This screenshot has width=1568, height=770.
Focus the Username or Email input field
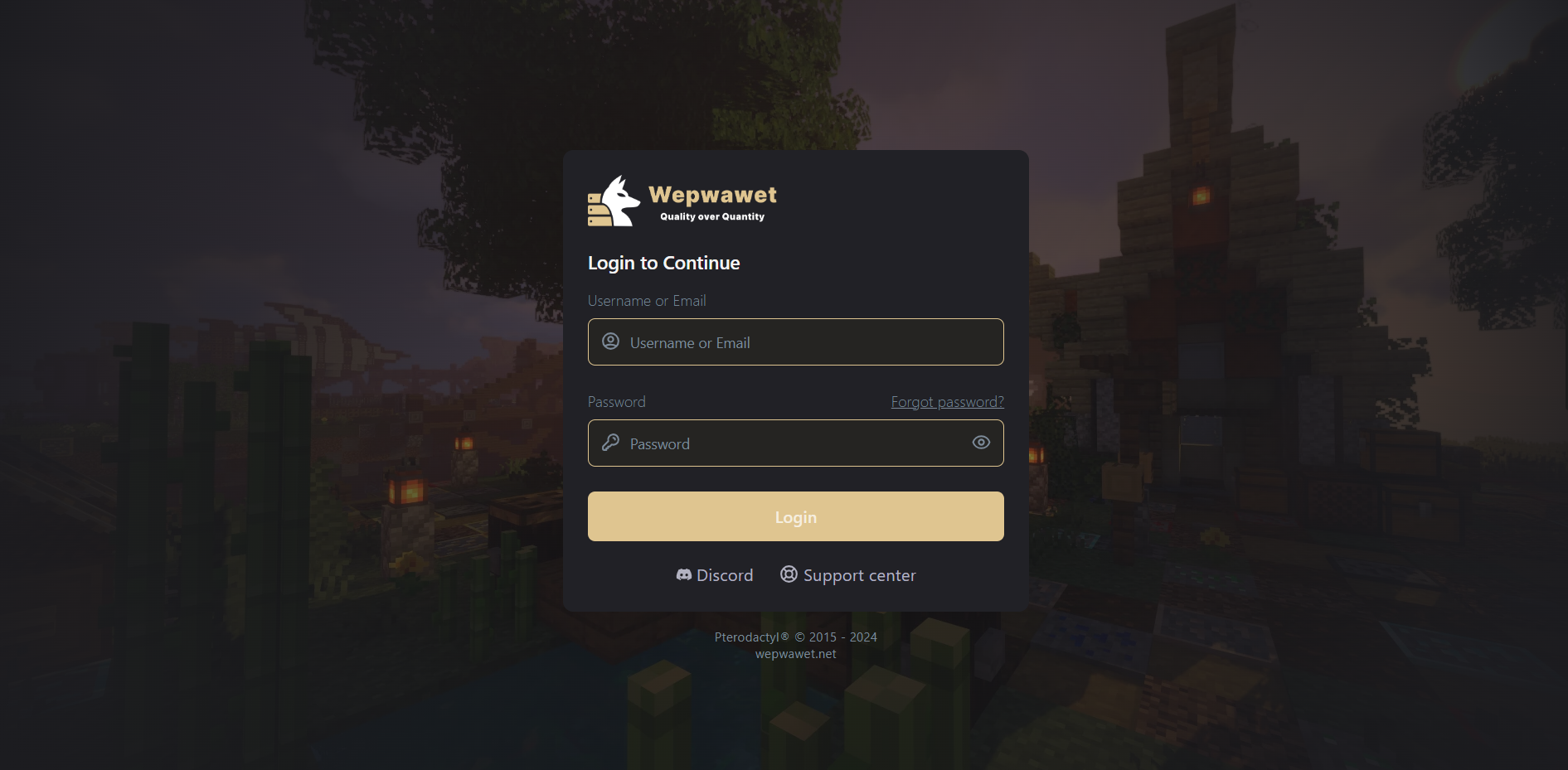[796, 341]
